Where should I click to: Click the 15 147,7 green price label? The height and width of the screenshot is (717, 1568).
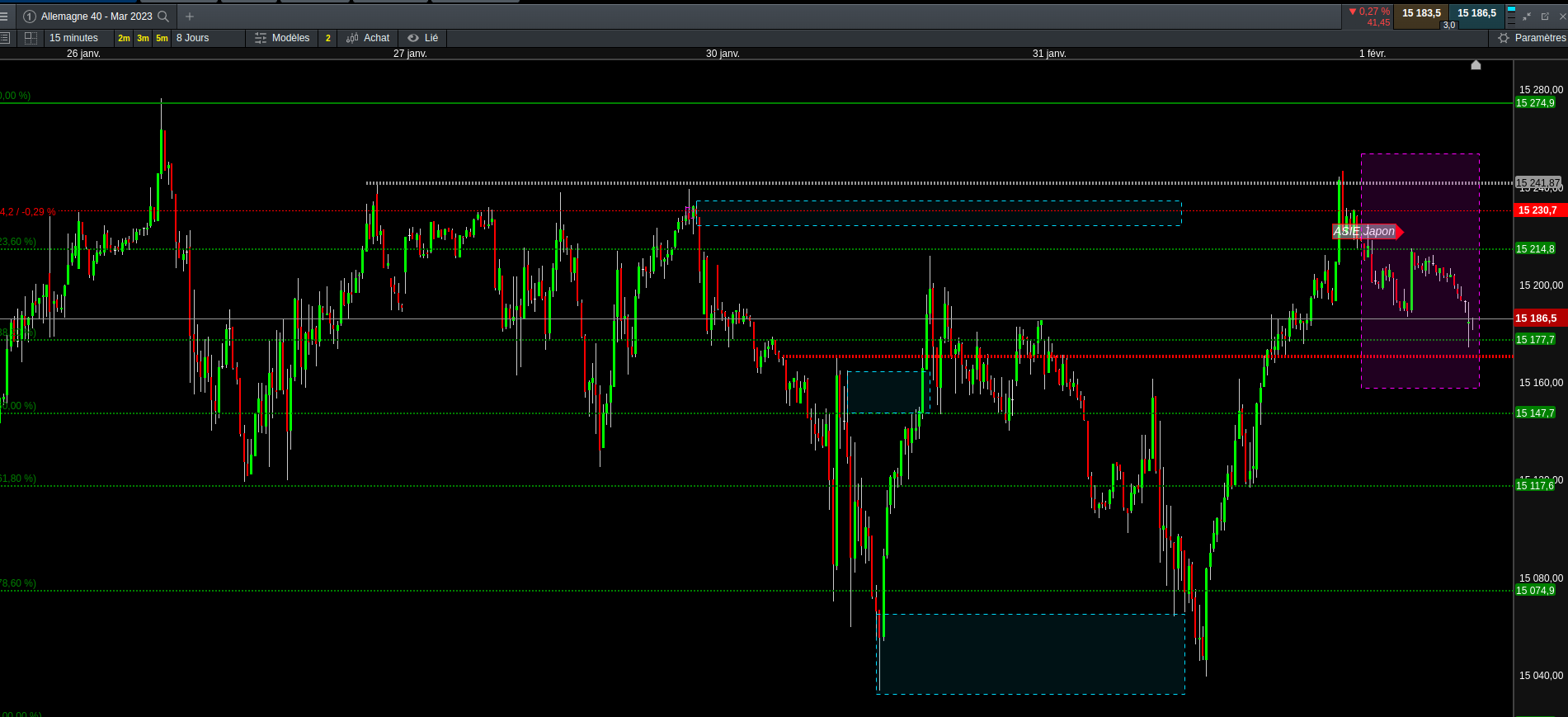[1535, 413]
